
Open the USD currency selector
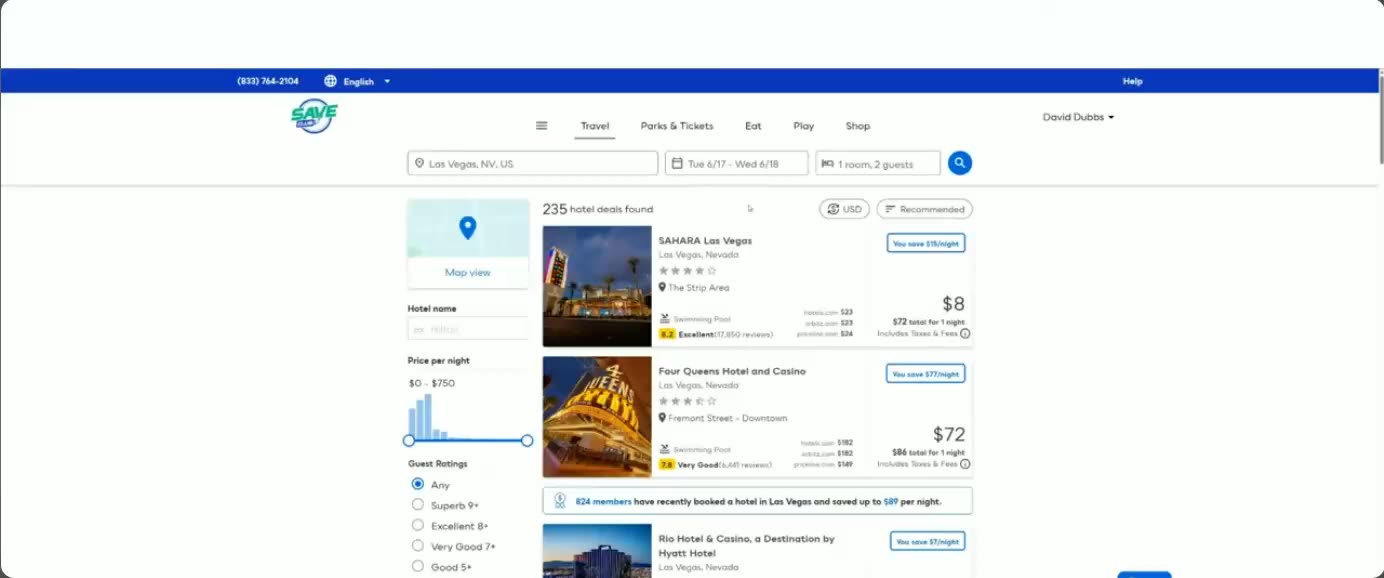pyautogui.click(x=844, y=209)
